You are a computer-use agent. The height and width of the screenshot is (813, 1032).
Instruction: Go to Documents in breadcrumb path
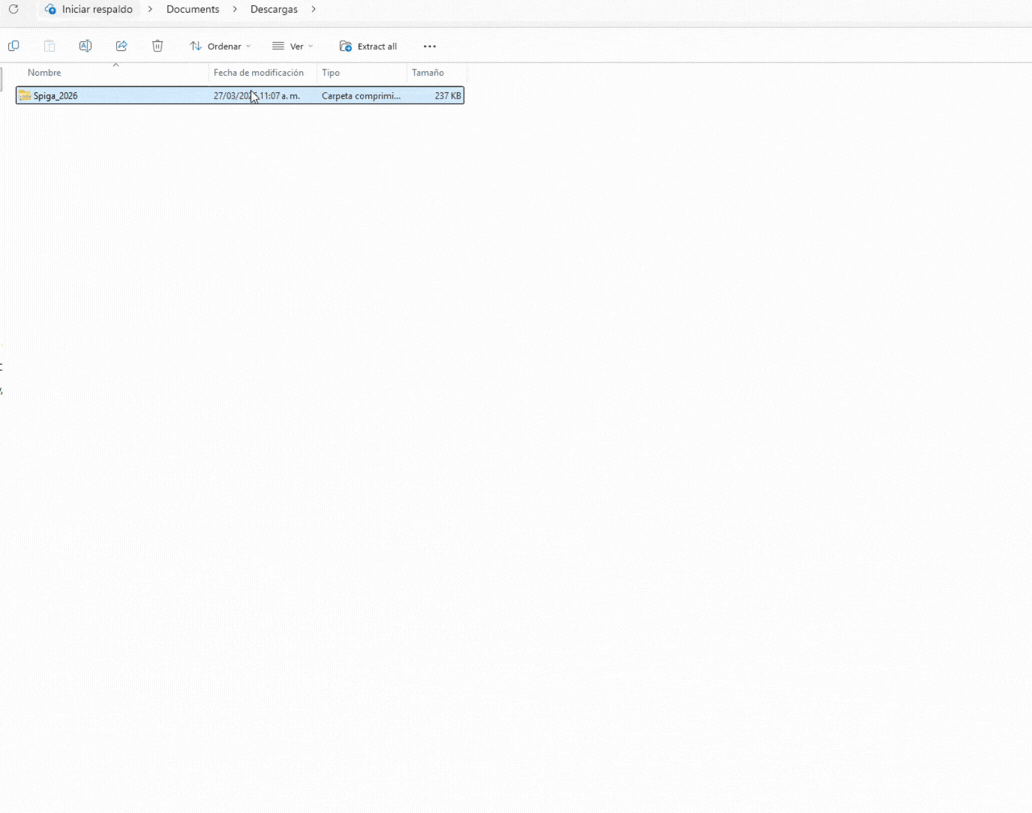click(192, 9)
